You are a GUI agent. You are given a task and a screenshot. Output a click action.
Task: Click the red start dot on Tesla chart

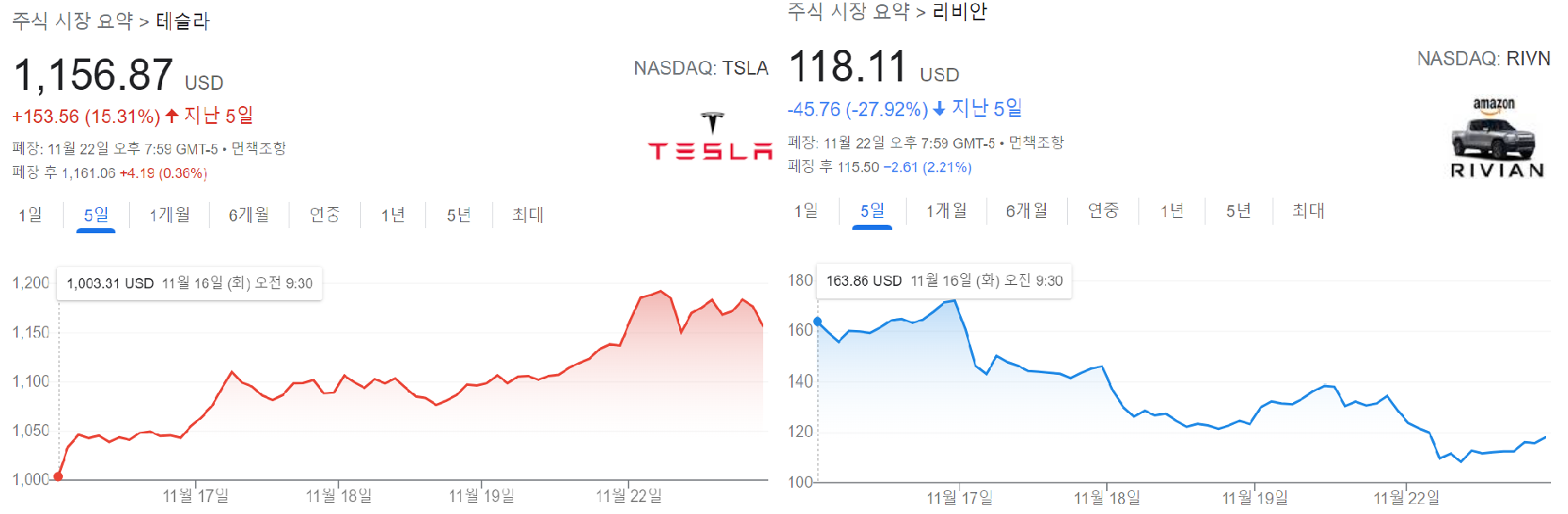pos(58,477)
